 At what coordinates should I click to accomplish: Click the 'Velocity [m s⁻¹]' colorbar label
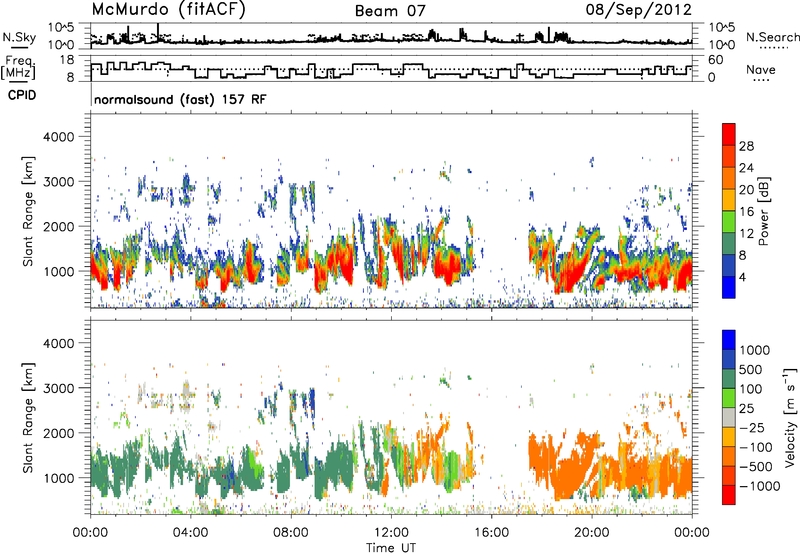click(x=790, y=417)
